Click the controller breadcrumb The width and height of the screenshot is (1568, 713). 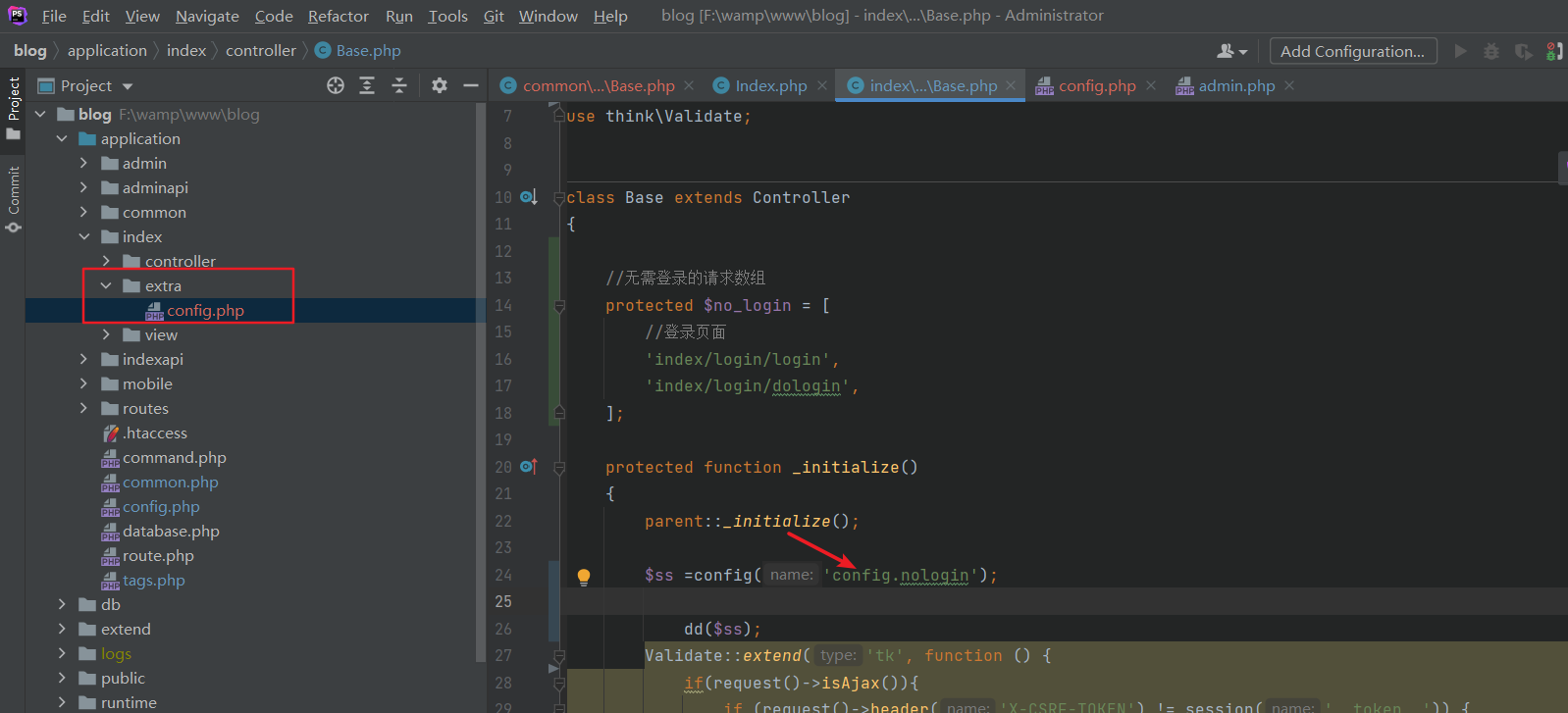pos(260,51)
